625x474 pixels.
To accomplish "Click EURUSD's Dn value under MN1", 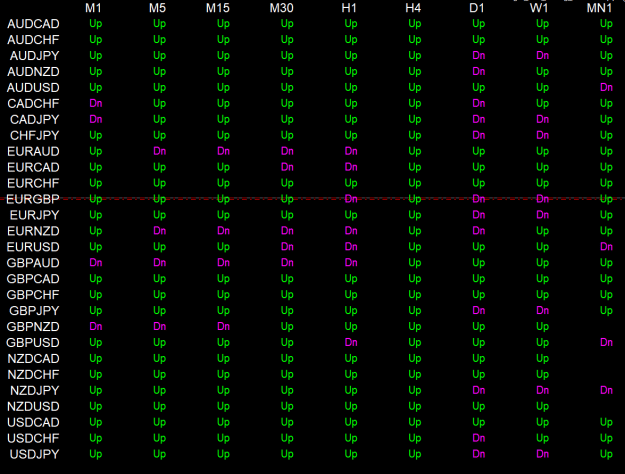I will click(606, 246).
